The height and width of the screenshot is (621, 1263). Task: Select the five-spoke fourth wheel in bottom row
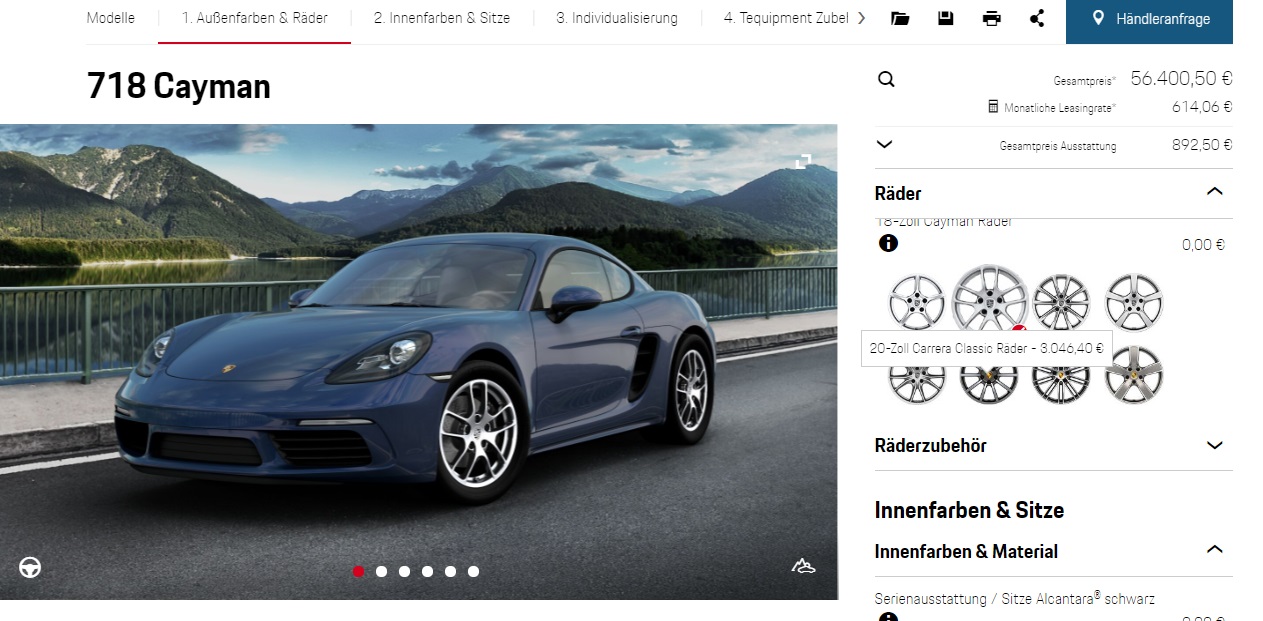(1134, 375)
